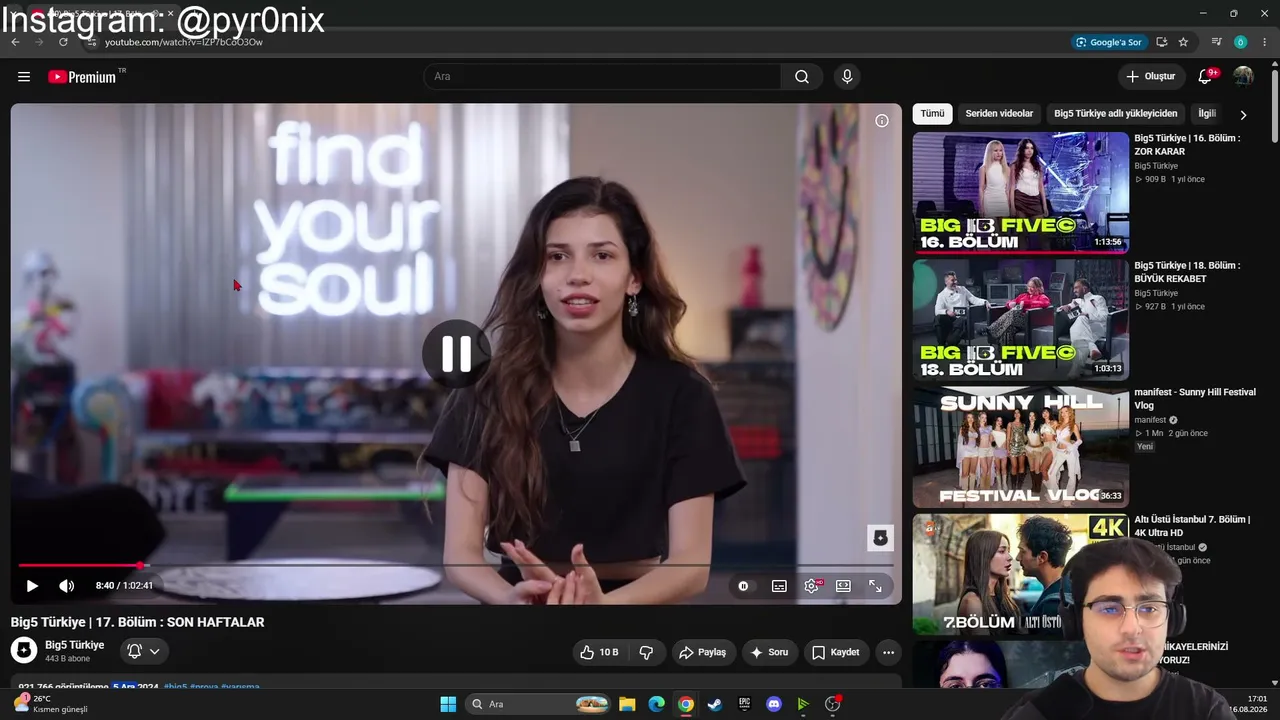Viewport: 1280px width, 720px height.
Task: Click the taskbar search box Ara
Action: 539,704
